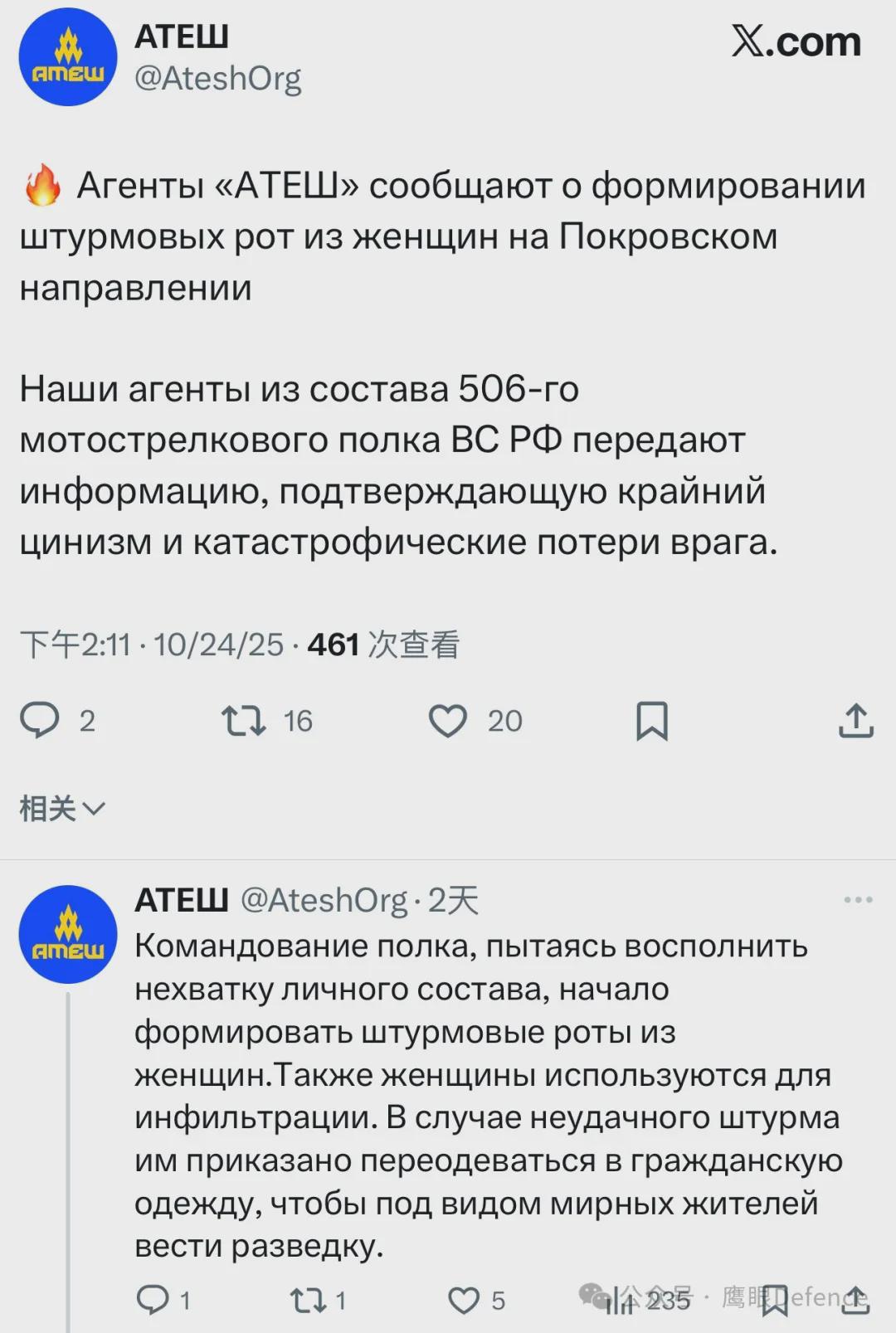Open the reply's АТЕШ avatar

[x=68, y=935]
